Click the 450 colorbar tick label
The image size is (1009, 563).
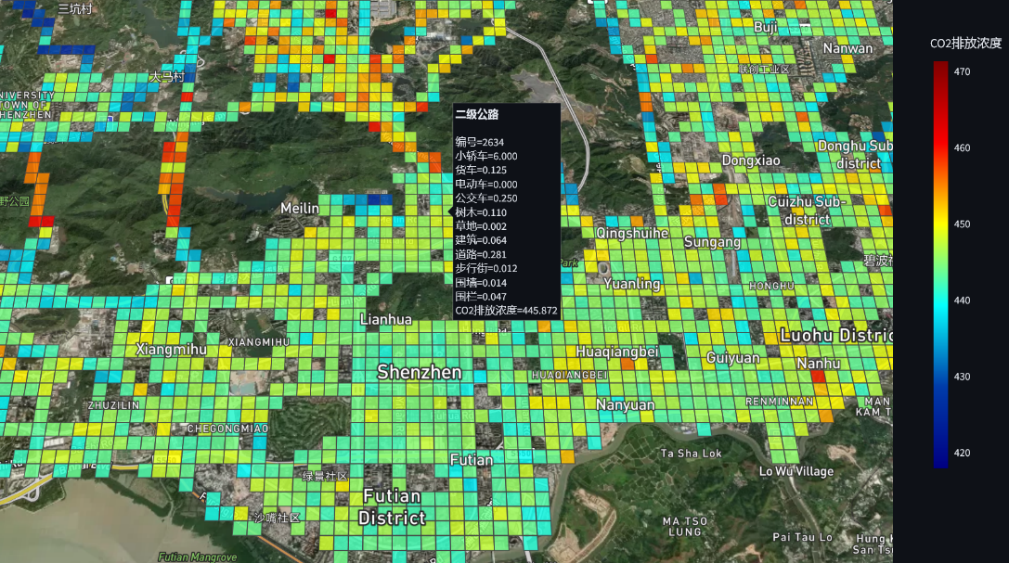(x=962, y=224)
